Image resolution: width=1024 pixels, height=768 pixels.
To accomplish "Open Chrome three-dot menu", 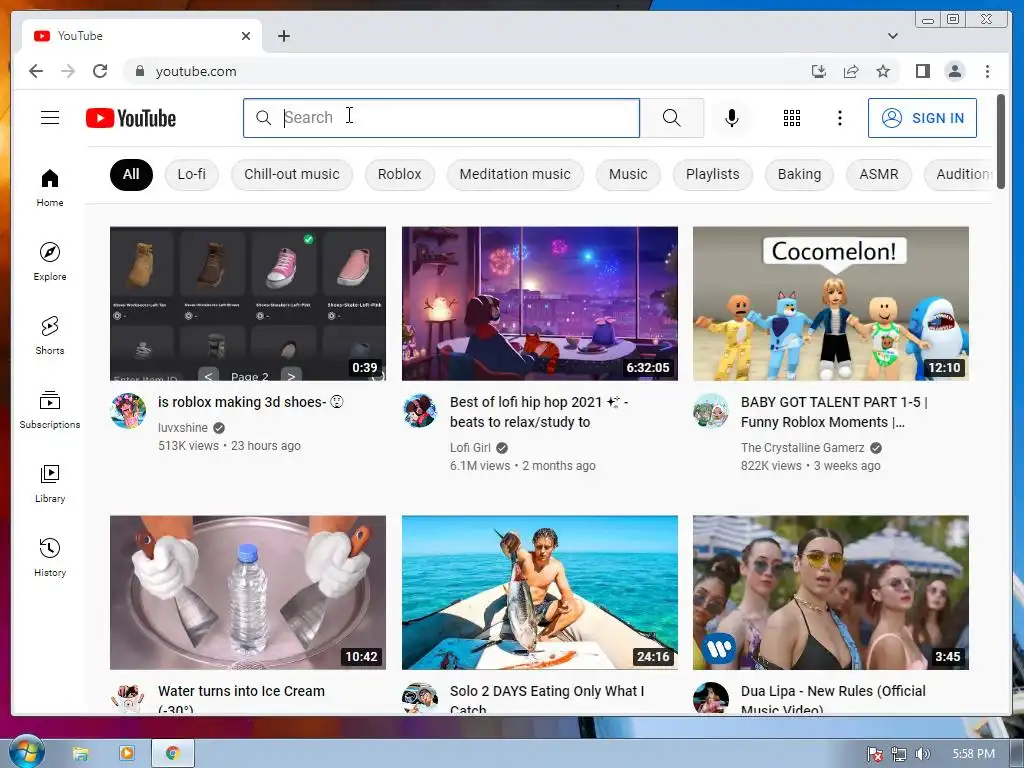I will pos(987,71).
